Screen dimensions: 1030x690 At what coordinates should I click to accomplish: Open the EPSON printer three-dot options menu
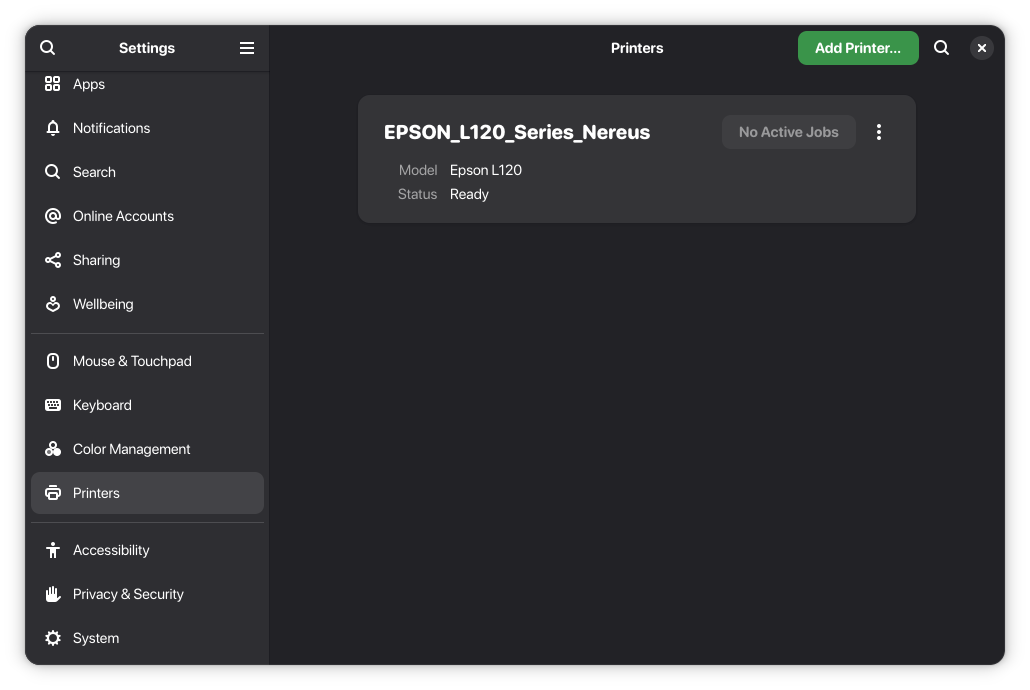pos(879,132)
